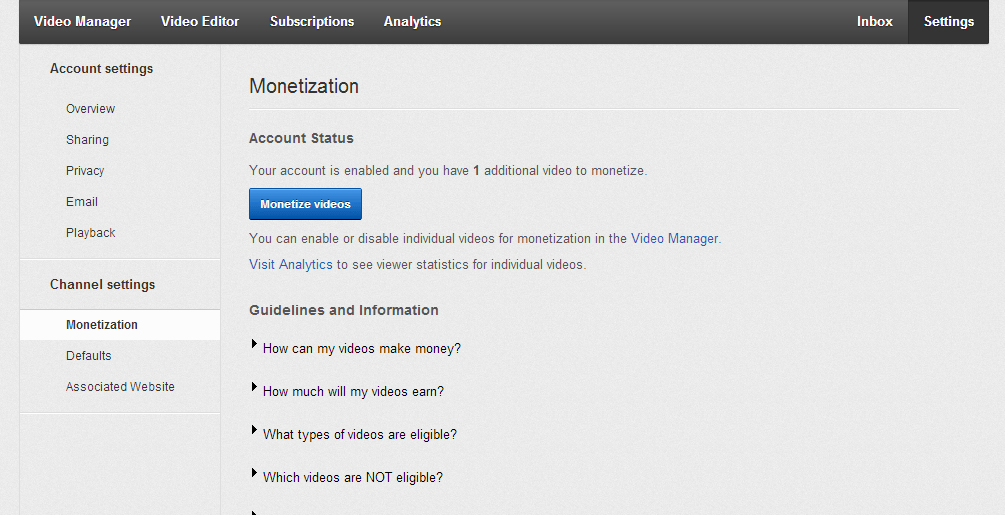The width and height of the screenshot is (1005, 515).
Task: Expand 'How much will my videos earn?'
Action: coord(352,392)
